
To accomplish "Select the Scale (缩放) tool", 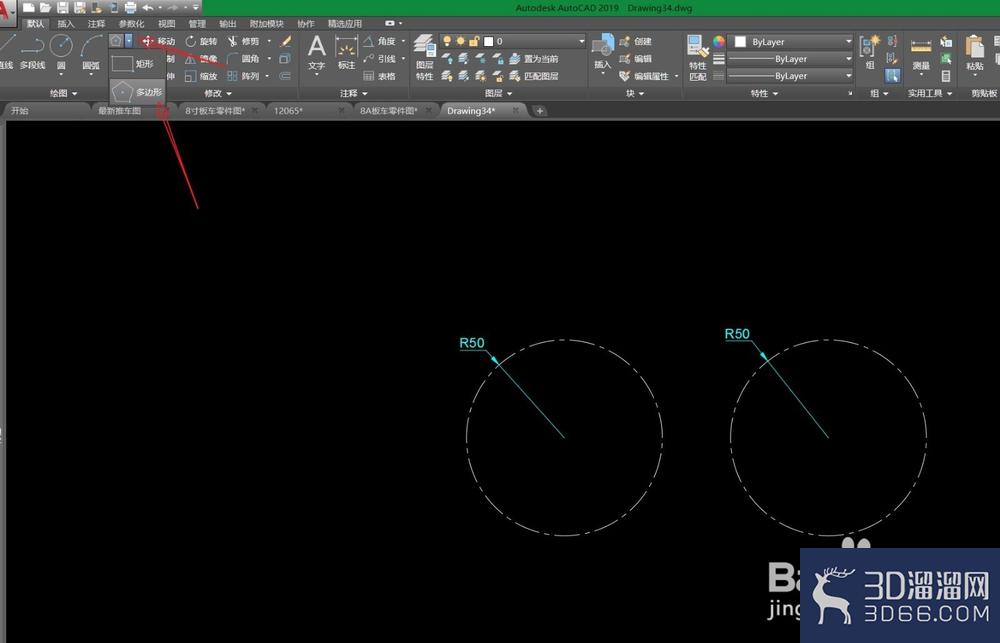I will coord(201,76).
